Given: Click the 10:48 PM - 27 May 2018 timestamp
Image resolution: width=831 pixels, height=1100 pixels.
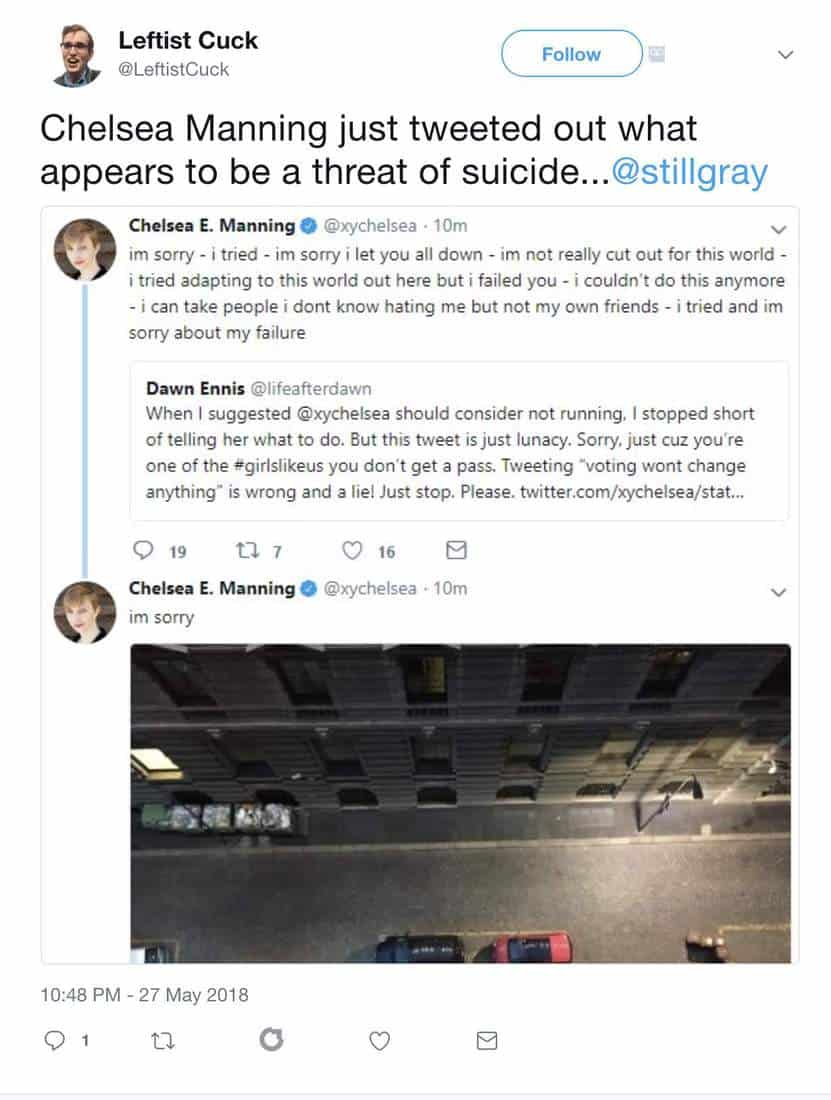Looking at the screenshot, I should (144, 995).
